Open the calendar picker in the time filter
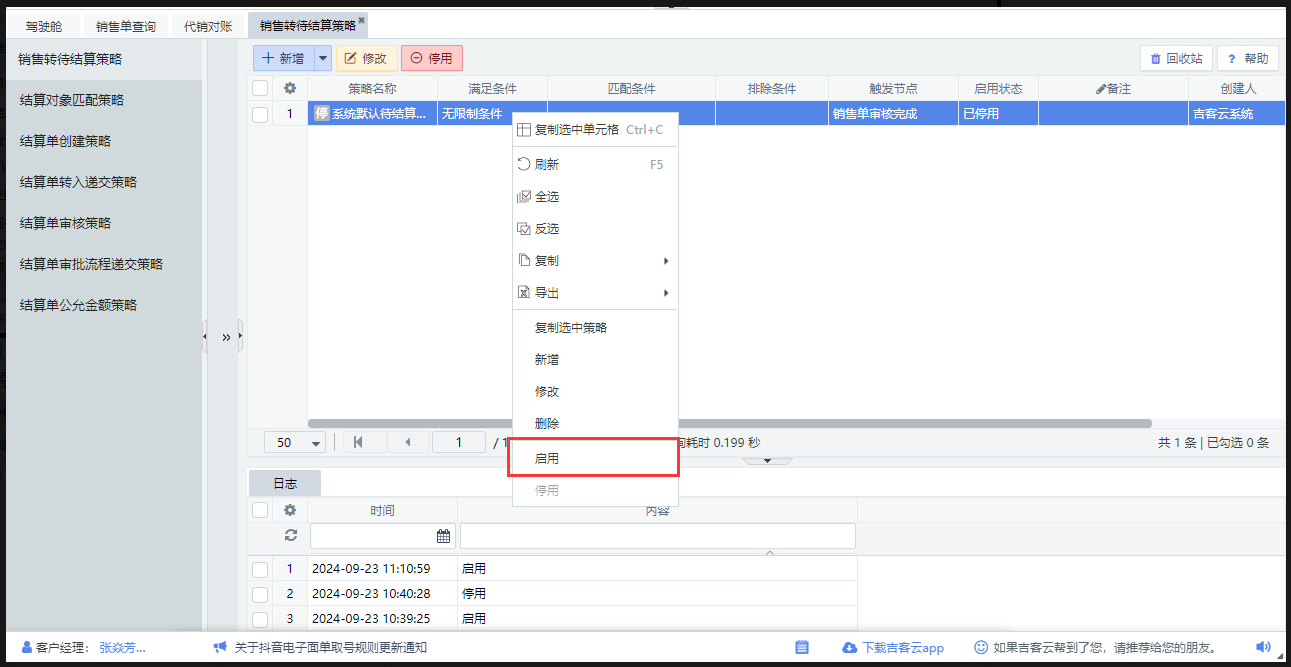1291x667 pixels. [443, 536]
